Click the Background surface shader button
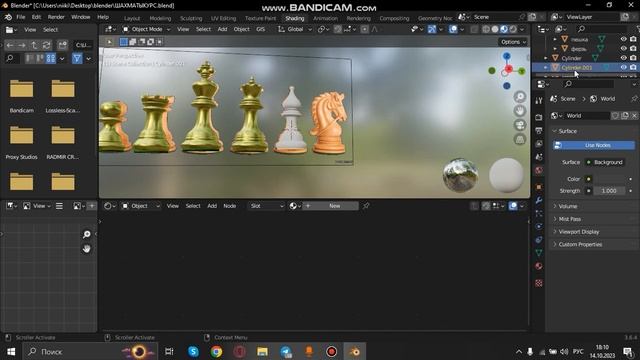The width and height of the screenshot is (640, 360). (x=604, y=162)
